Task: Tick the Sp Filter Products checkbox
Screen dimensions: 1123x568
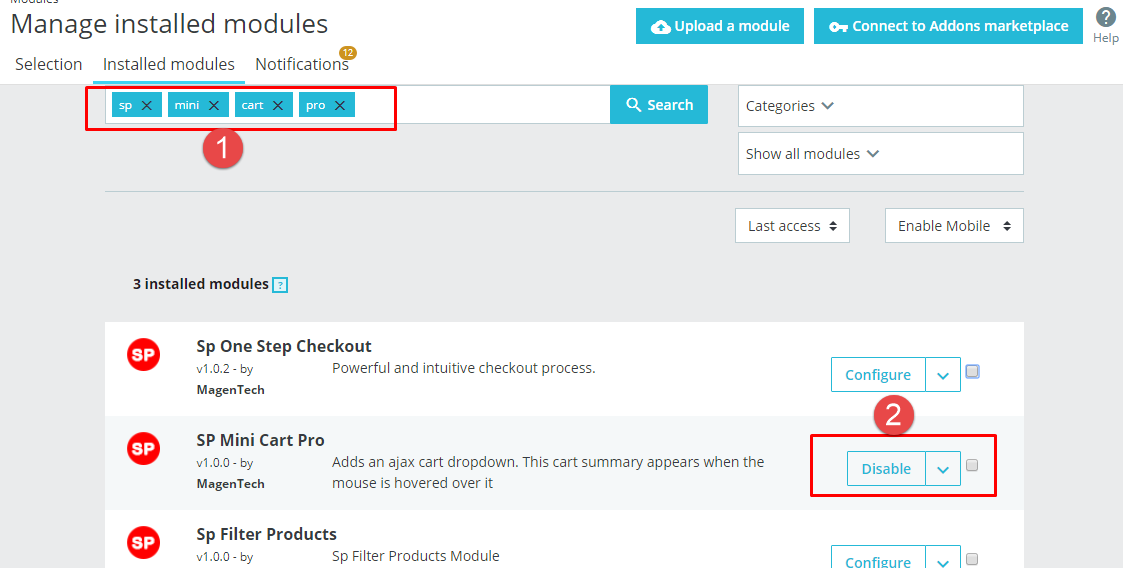Action: pyautogui.click(x=972, y=559)
